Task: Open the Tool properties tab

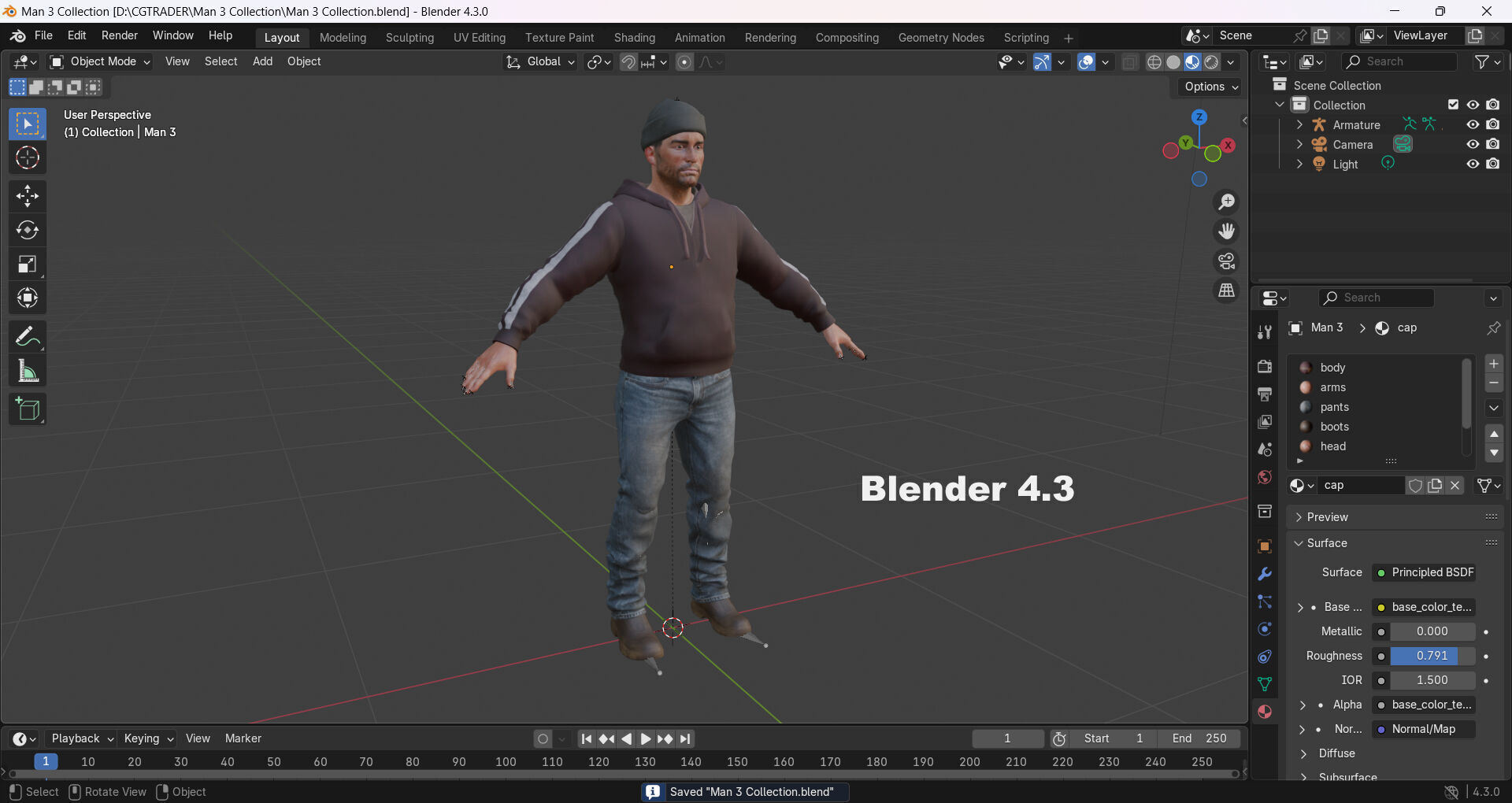Action: pyautogui.click(x=1265, y=332)
